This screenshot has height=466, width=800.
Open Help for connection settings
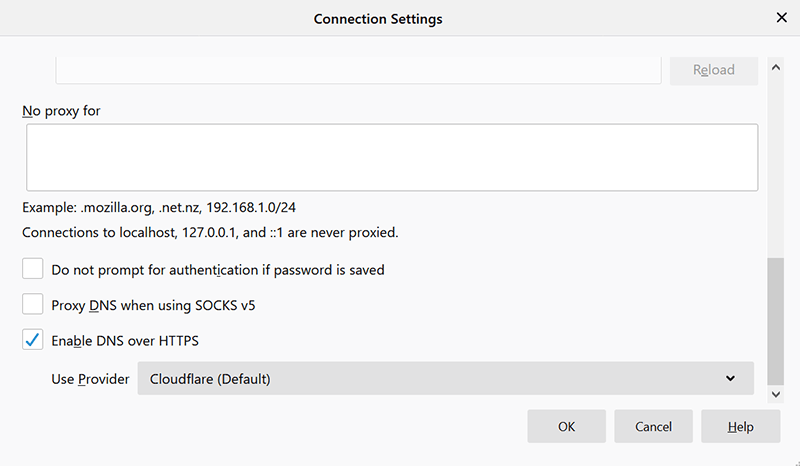[740, 427]
